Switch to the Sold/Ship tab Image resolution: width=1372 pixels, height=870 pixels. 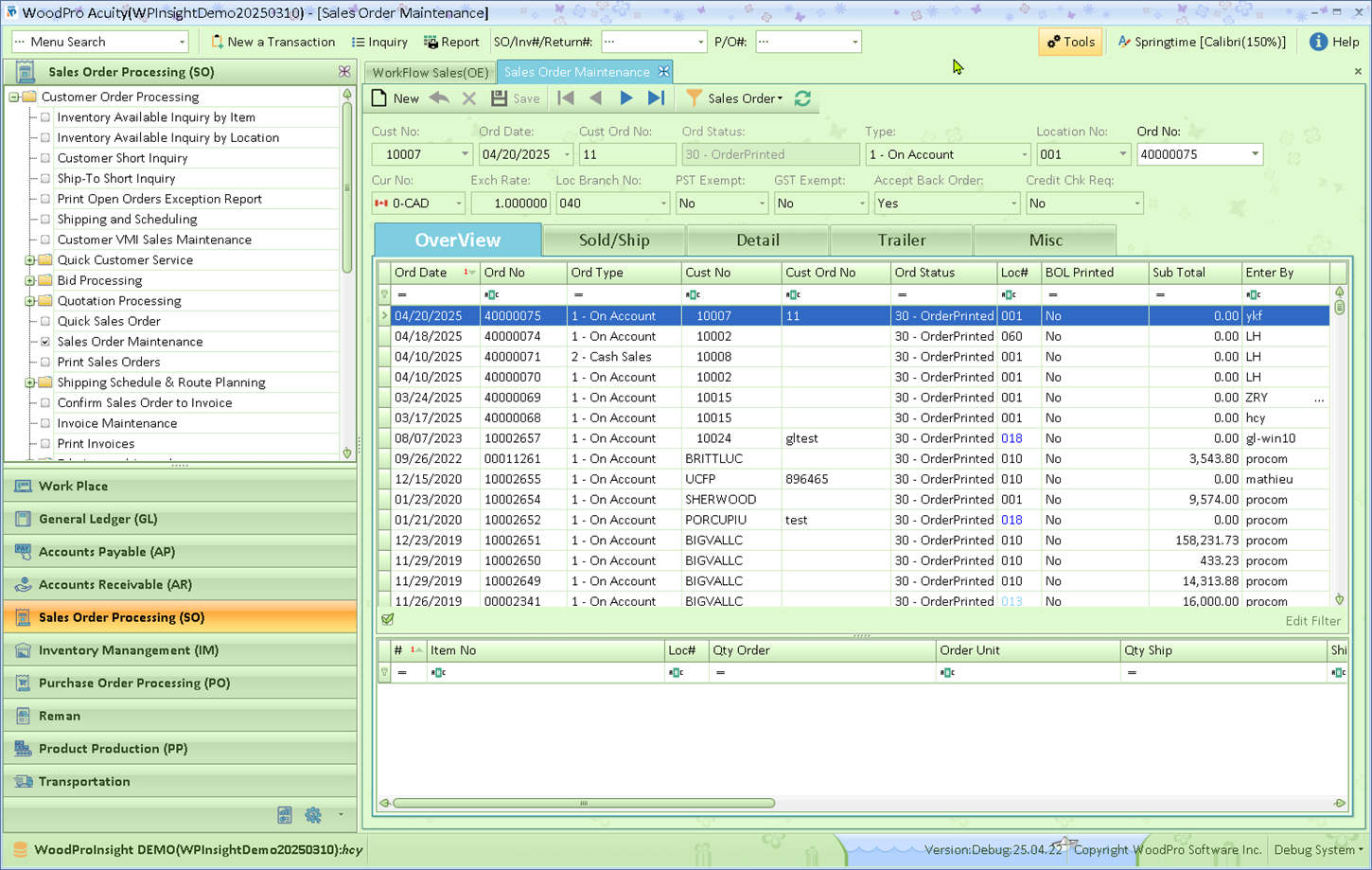tap(614, 240)
